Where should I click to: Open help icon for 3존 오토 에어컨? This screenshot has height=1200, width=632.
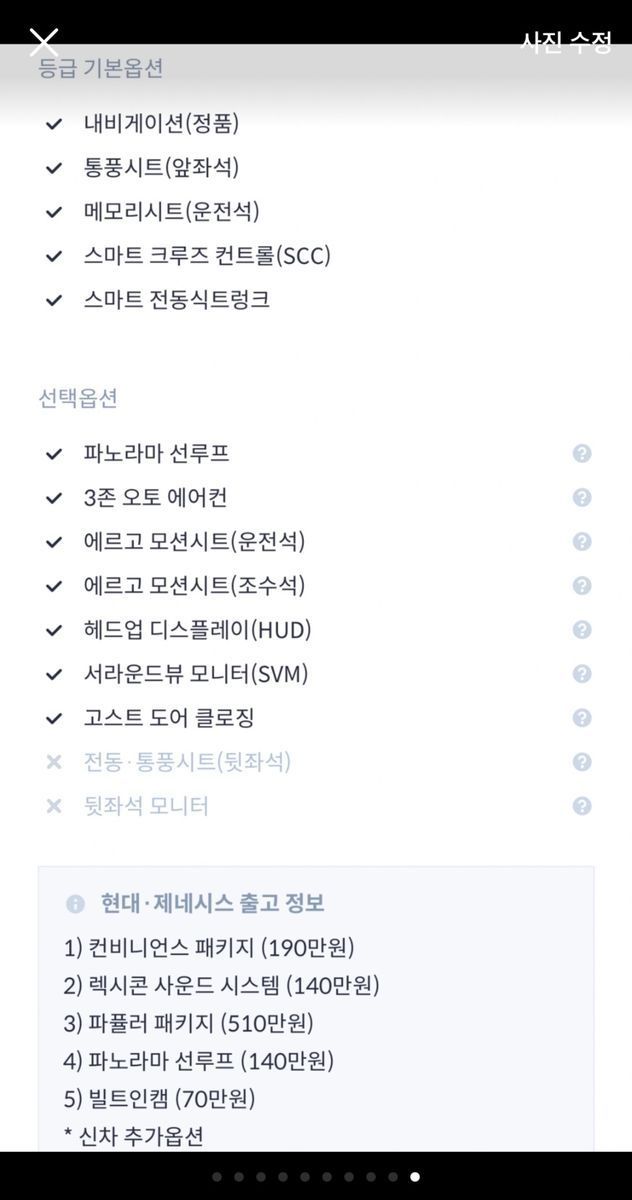pos(582,497)
